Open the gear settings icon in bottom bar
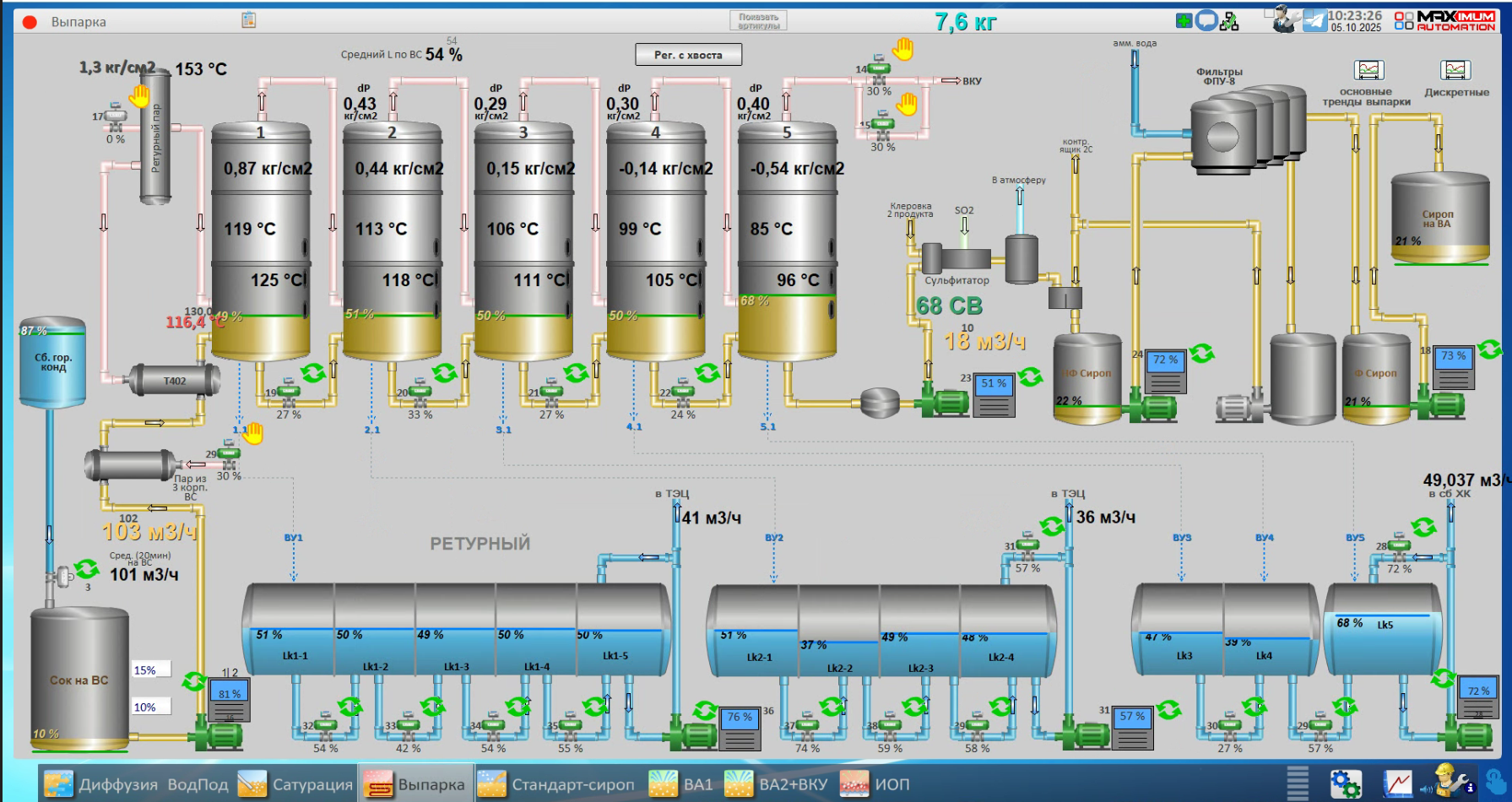 [x=1345, y=784]
